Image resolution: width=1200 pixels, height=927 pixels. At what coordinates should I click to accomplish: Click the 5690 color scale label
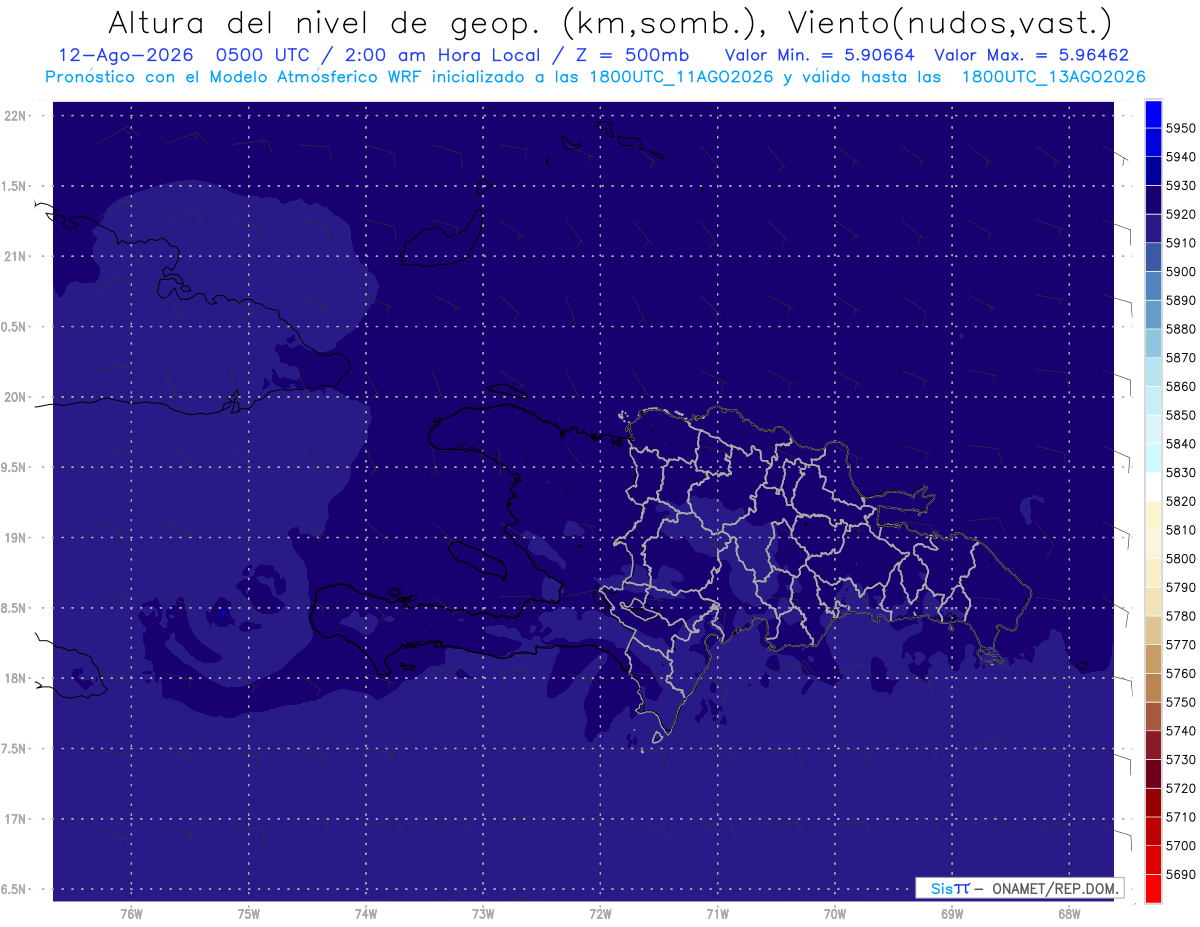pyautogui.click(x=1180, y=874)
